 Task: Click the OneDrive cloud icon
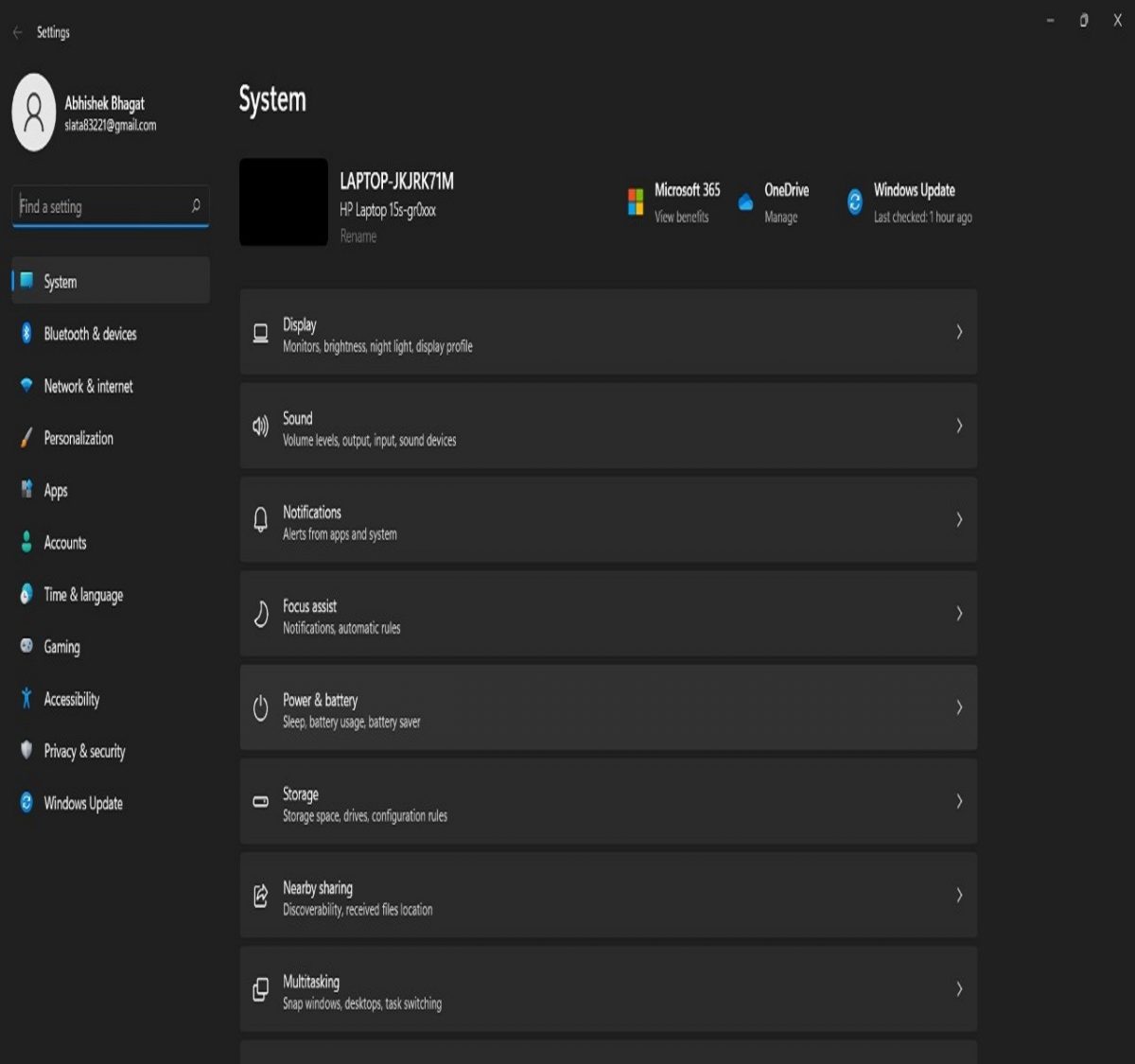point(746,201)
